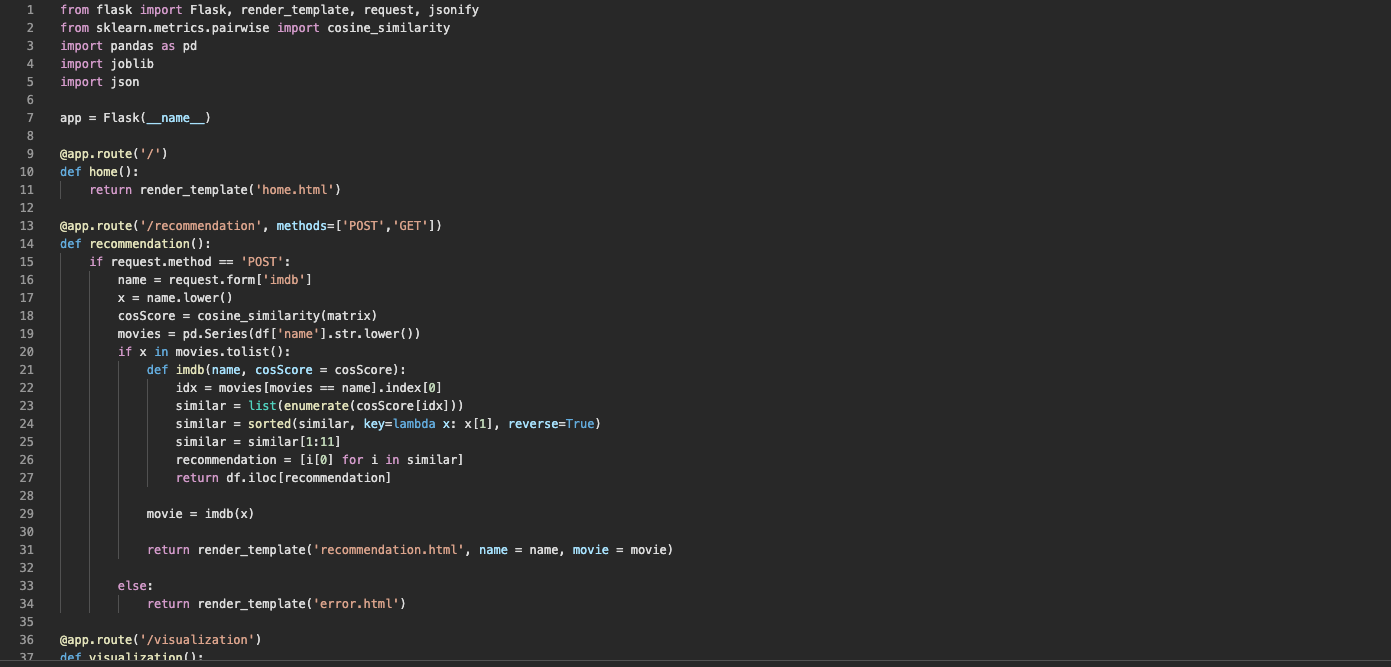Screen dimensions: 1391x667
Task: Place cursor on 'app = Flask(__name__)' line
Action: click(x=135, y=118)
